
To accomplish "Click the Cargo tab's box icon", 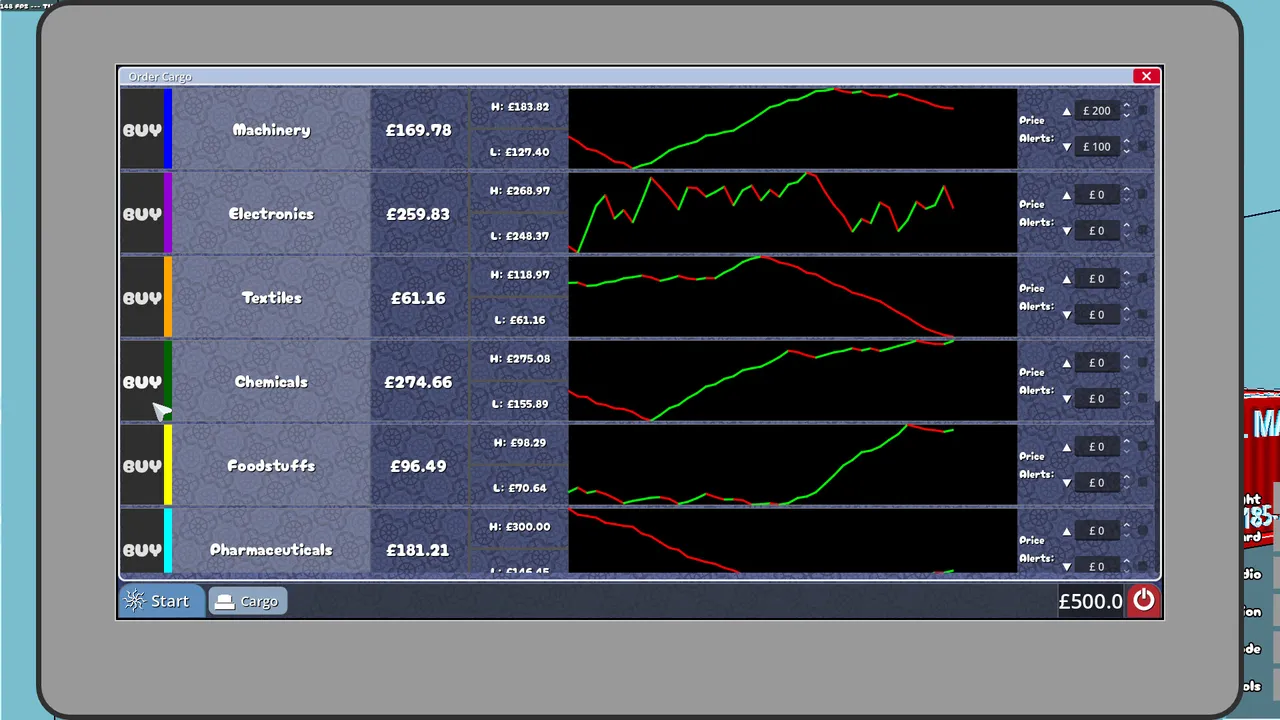I will click(225, 601).
